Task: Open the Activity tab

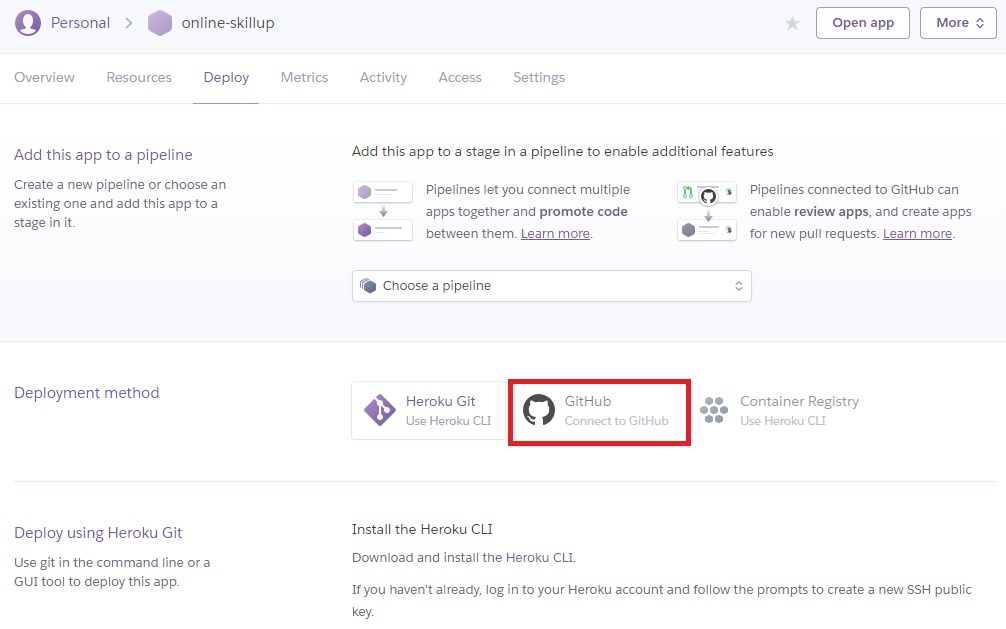Action: click(383, 78)
